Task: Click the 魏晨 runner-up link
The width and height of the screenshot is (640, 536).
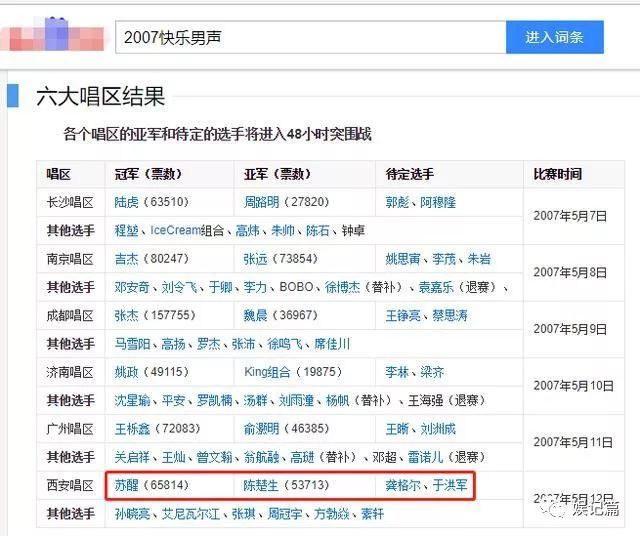Action: tap(256, 316)
